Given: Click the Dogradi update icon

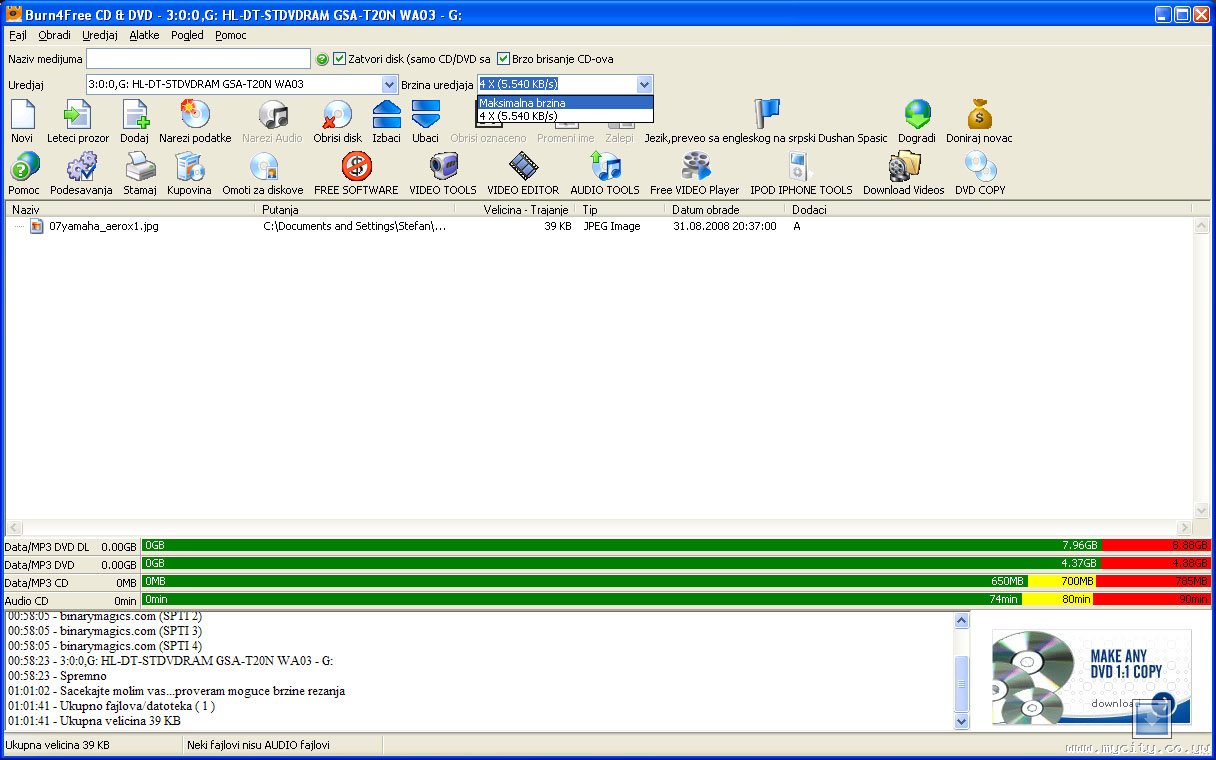Looking at the screenshot, I should coord(917,114).
